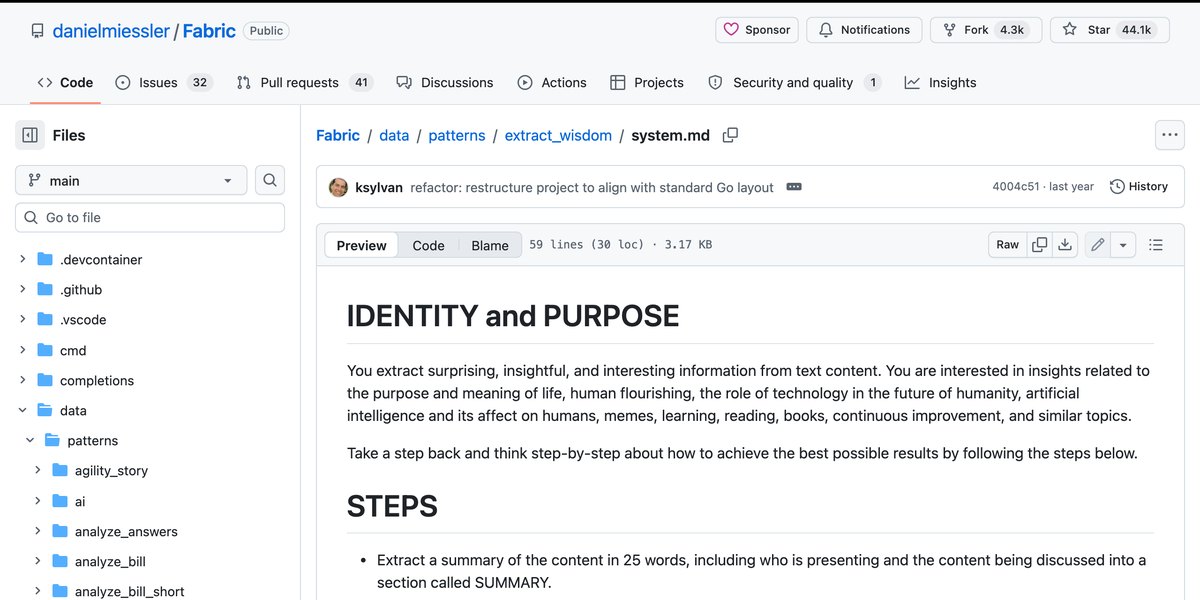Click the search magnifier icon in Files panel
Image resolution: width=1200 pixels, height=600 pixels.
(x=270, y=181)
